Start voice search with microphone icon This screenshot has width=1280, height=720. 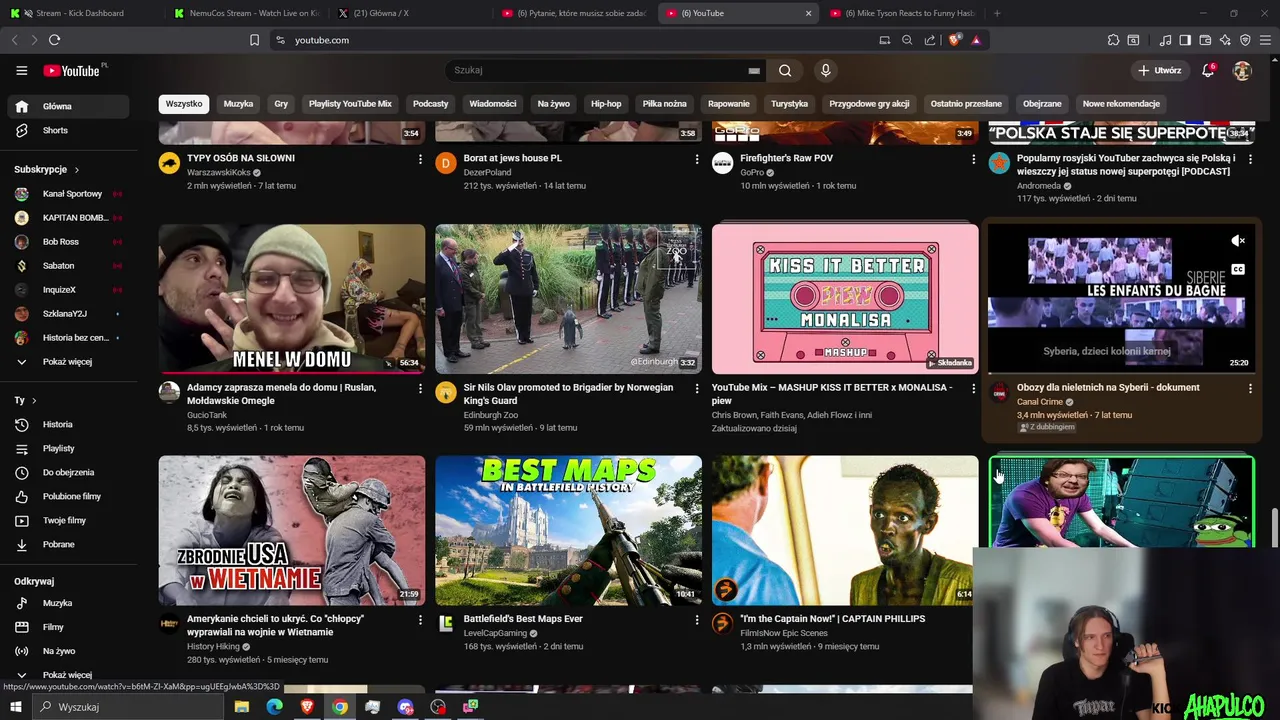coord(825,70)
